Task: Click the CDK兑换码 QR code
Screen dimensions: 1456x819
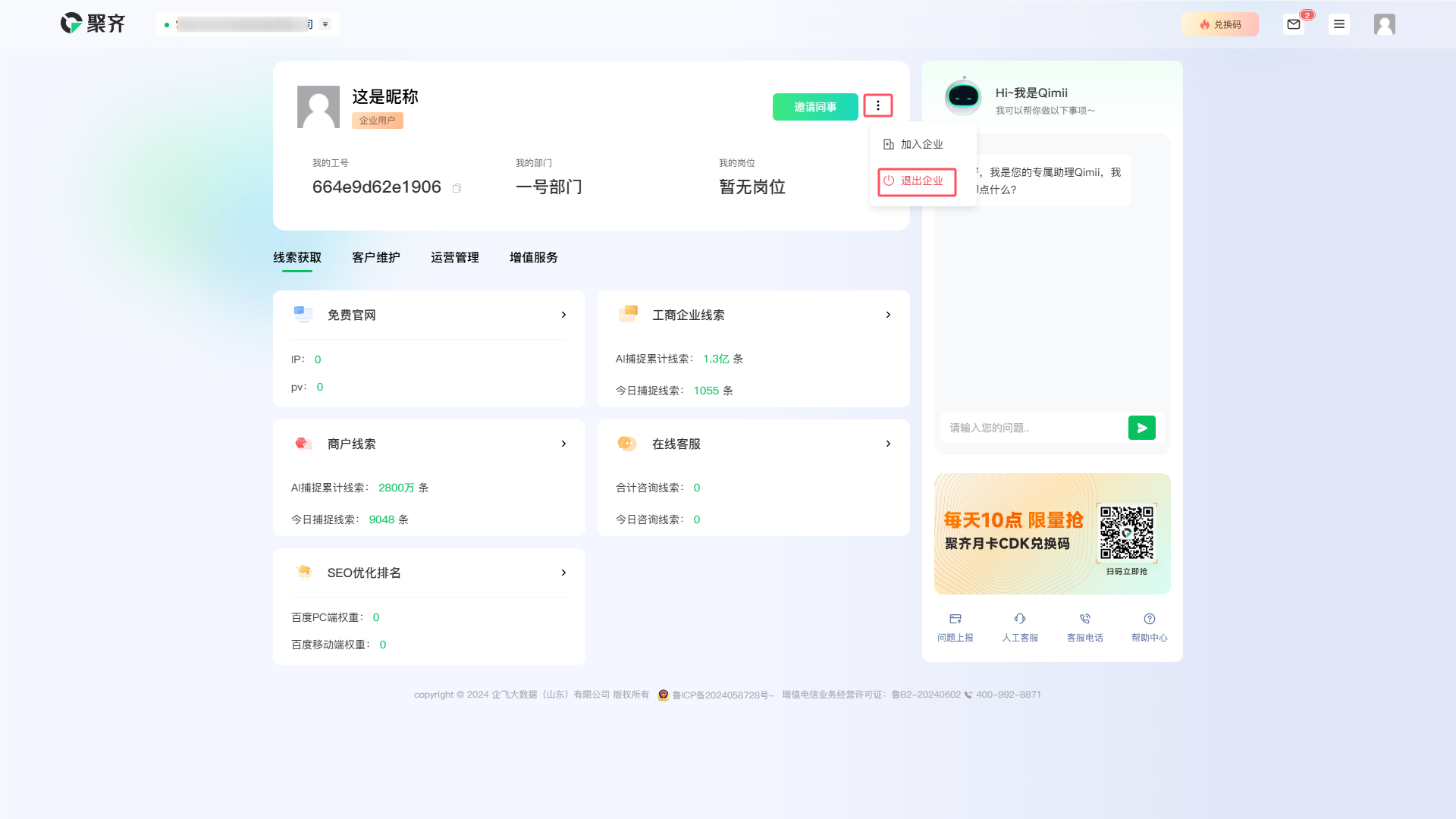Action: (x=1127, y=533)
